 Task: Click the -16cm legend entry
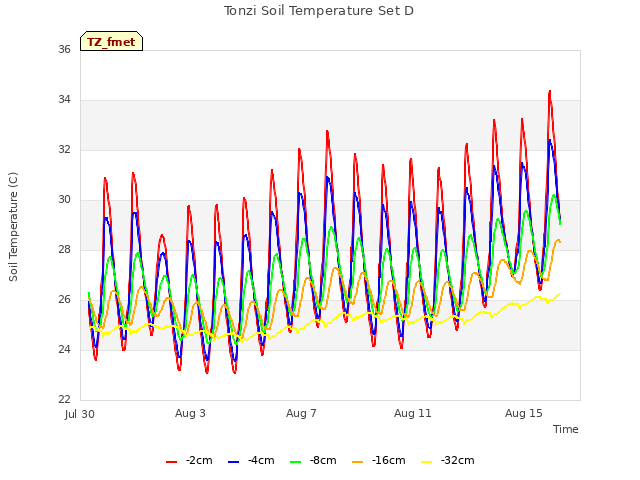379,460
